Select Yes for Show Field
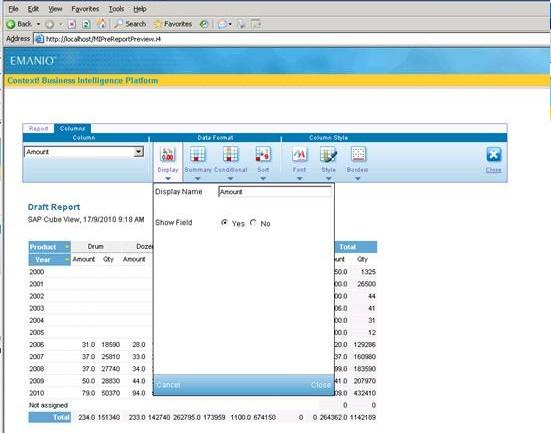 click(x=224, y=222)
